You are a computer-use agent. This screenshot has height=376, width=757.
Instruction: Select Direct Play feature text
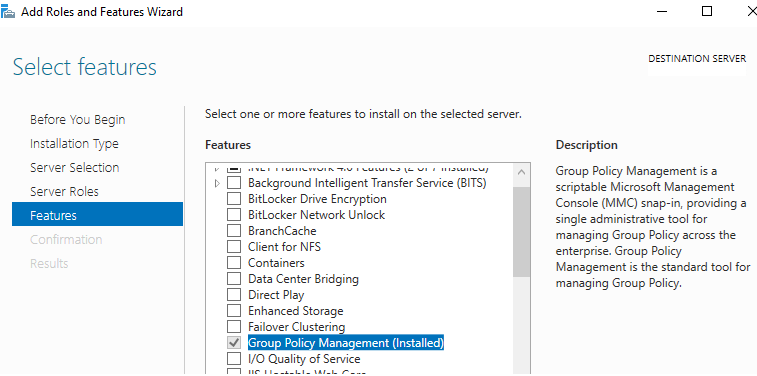click(276, 295)
